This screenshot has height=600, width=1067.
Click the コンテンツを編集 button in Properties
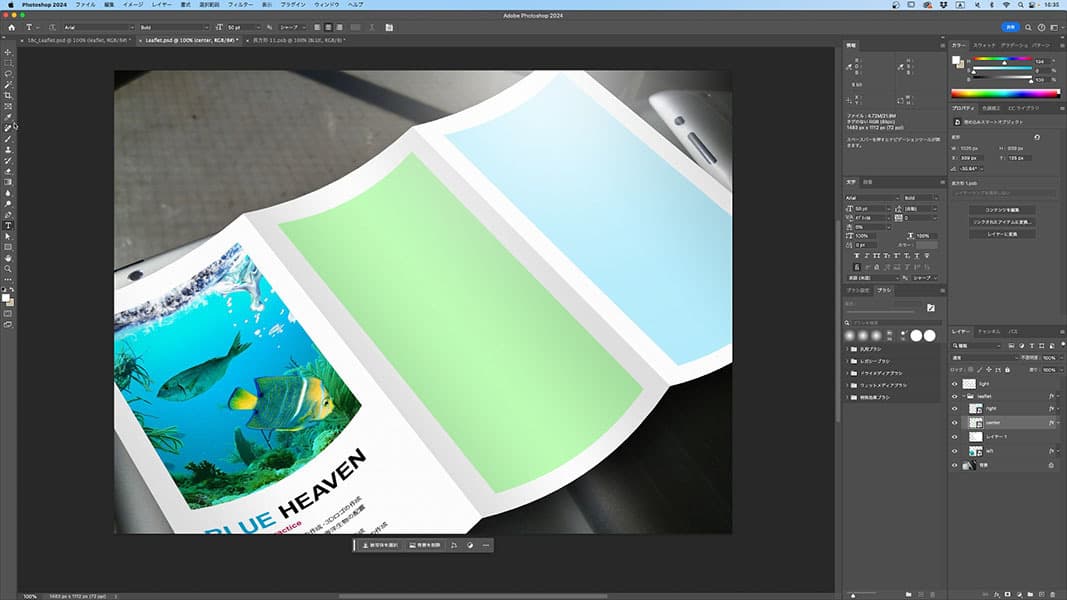coord(1001,210)
